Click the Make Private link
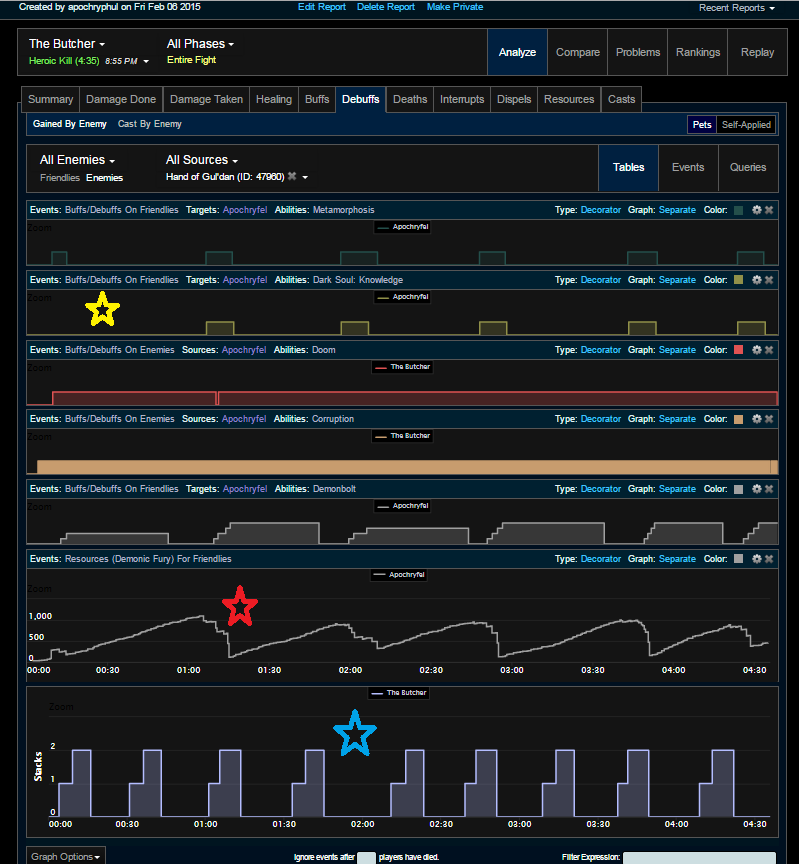 click(x=455, y=7)
